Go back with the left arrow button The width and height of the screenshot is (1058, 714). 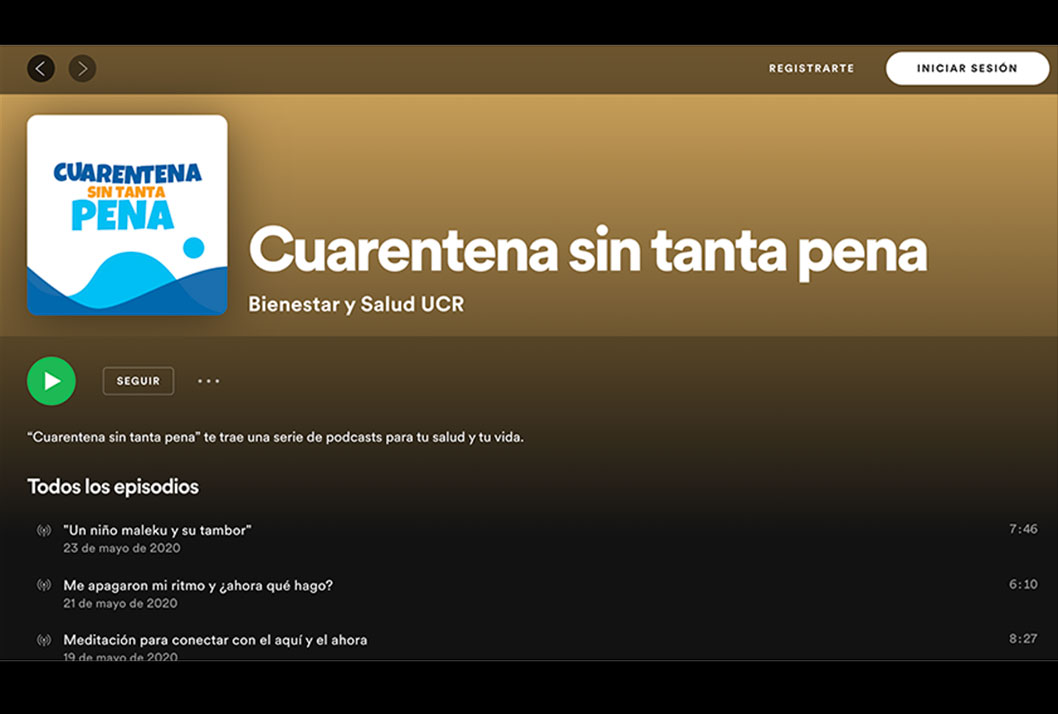click(40, 68)
